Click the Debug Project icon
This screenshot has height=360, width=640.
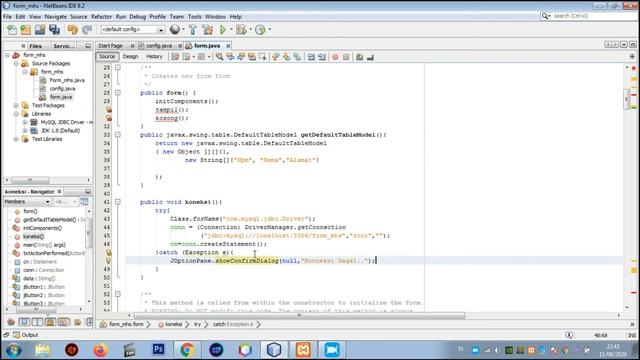(241, 30)
